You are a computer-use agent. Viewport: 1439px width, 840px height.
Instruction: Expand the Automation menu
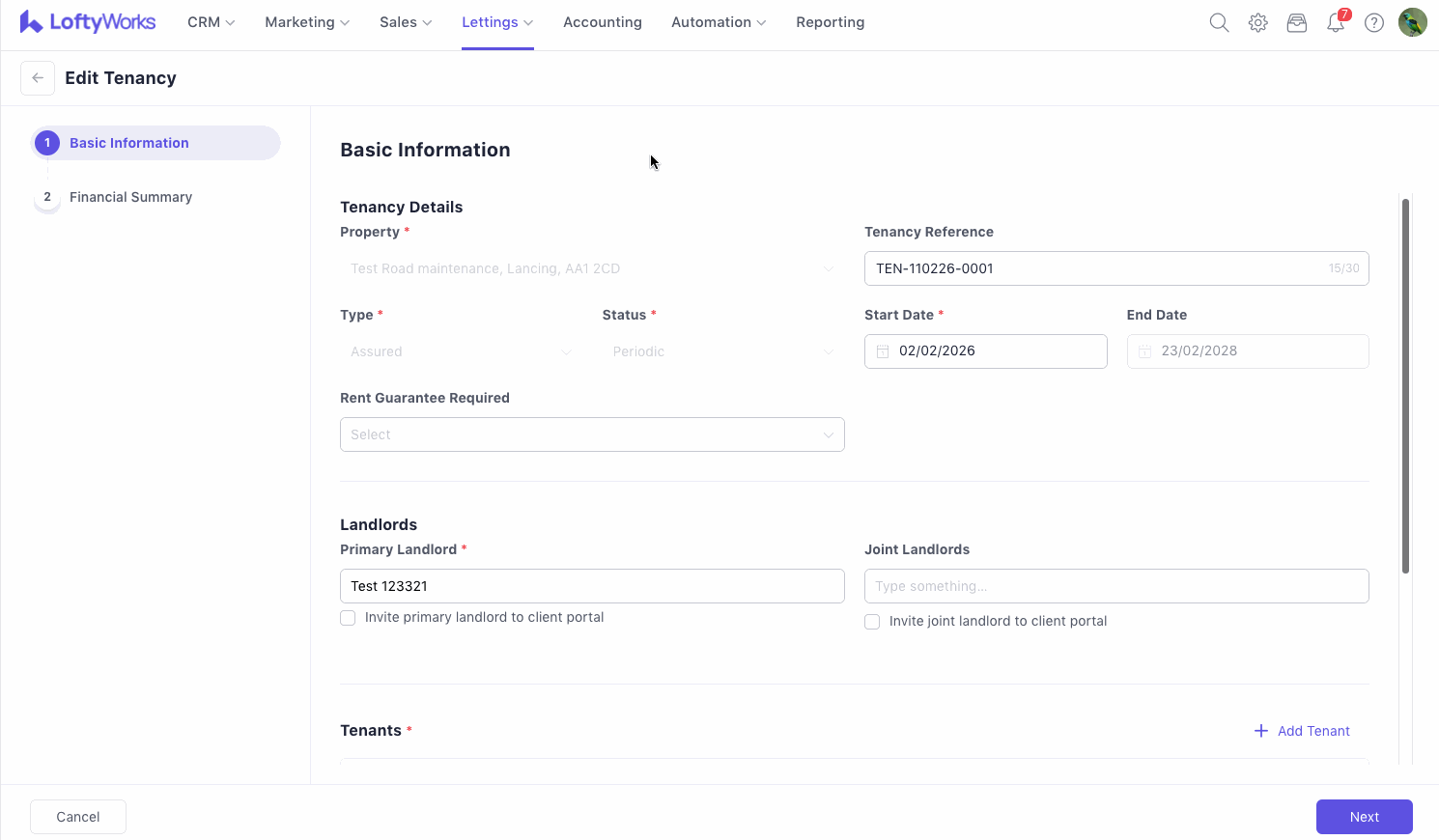(x=719, y=22)
